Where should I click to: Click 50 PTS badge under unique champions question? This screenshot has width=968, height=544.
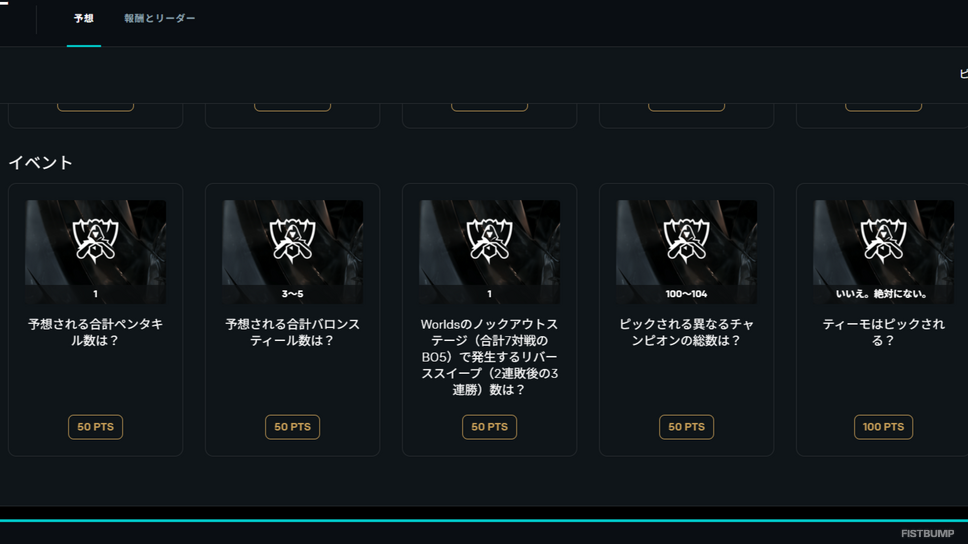686,427
